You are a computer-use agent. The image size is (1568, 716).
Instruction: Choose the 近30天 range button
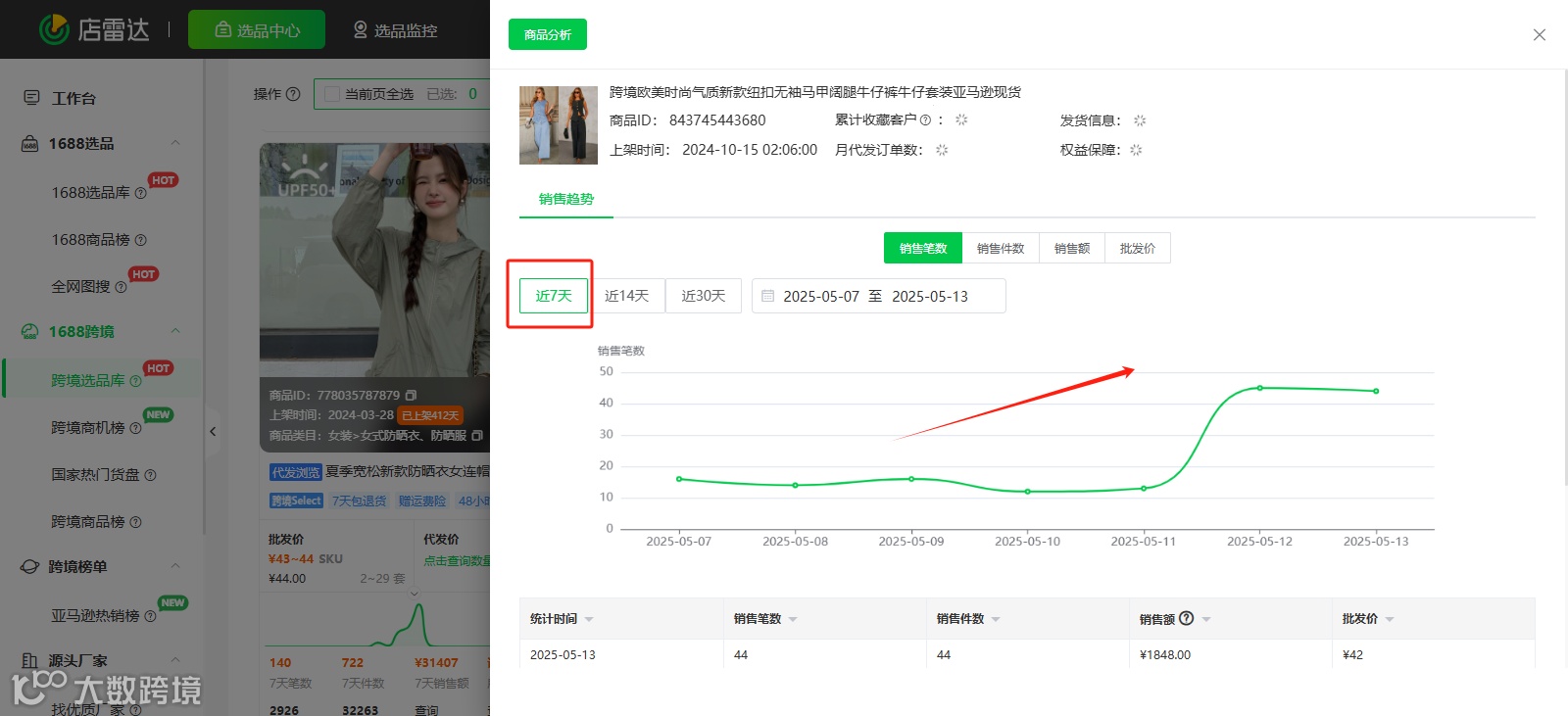(704, 296)
